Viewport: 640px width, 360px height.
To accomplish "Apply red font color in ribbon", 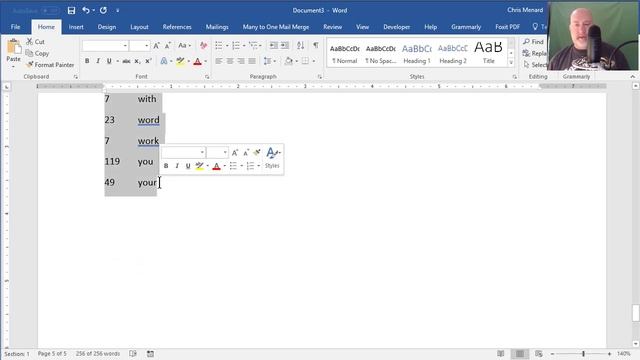I will coord(198,62).
